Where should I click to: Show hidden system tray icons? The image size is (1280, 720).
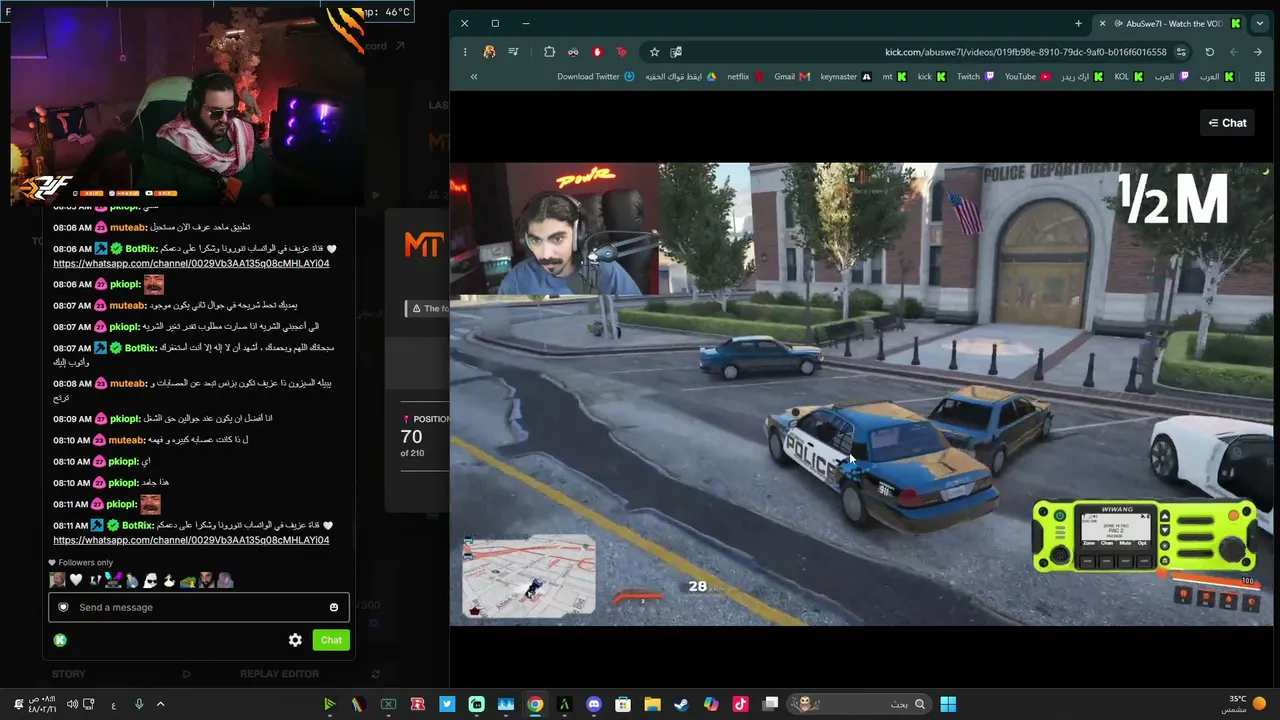pos(161,704)
